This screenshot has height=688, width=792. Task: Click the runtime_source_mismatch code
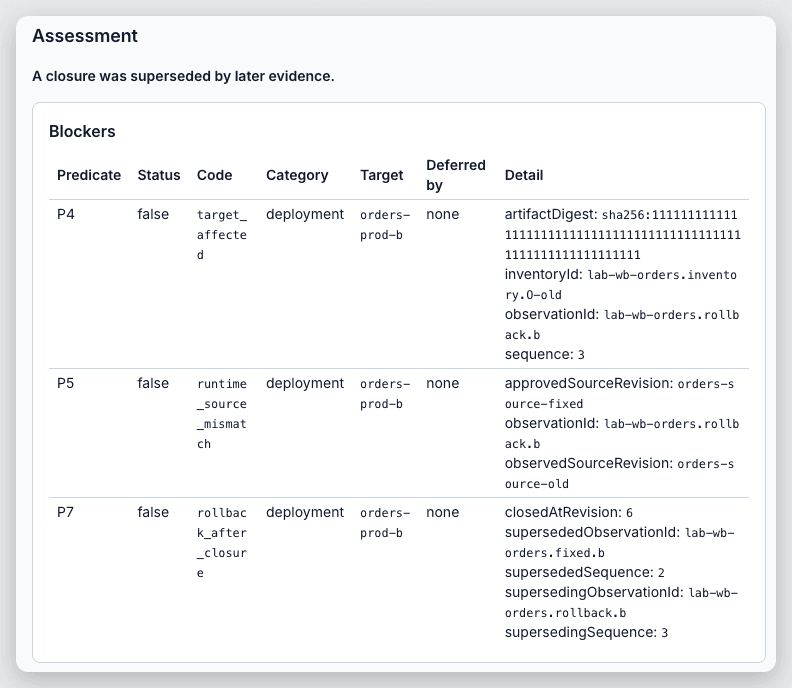point(222,414)
